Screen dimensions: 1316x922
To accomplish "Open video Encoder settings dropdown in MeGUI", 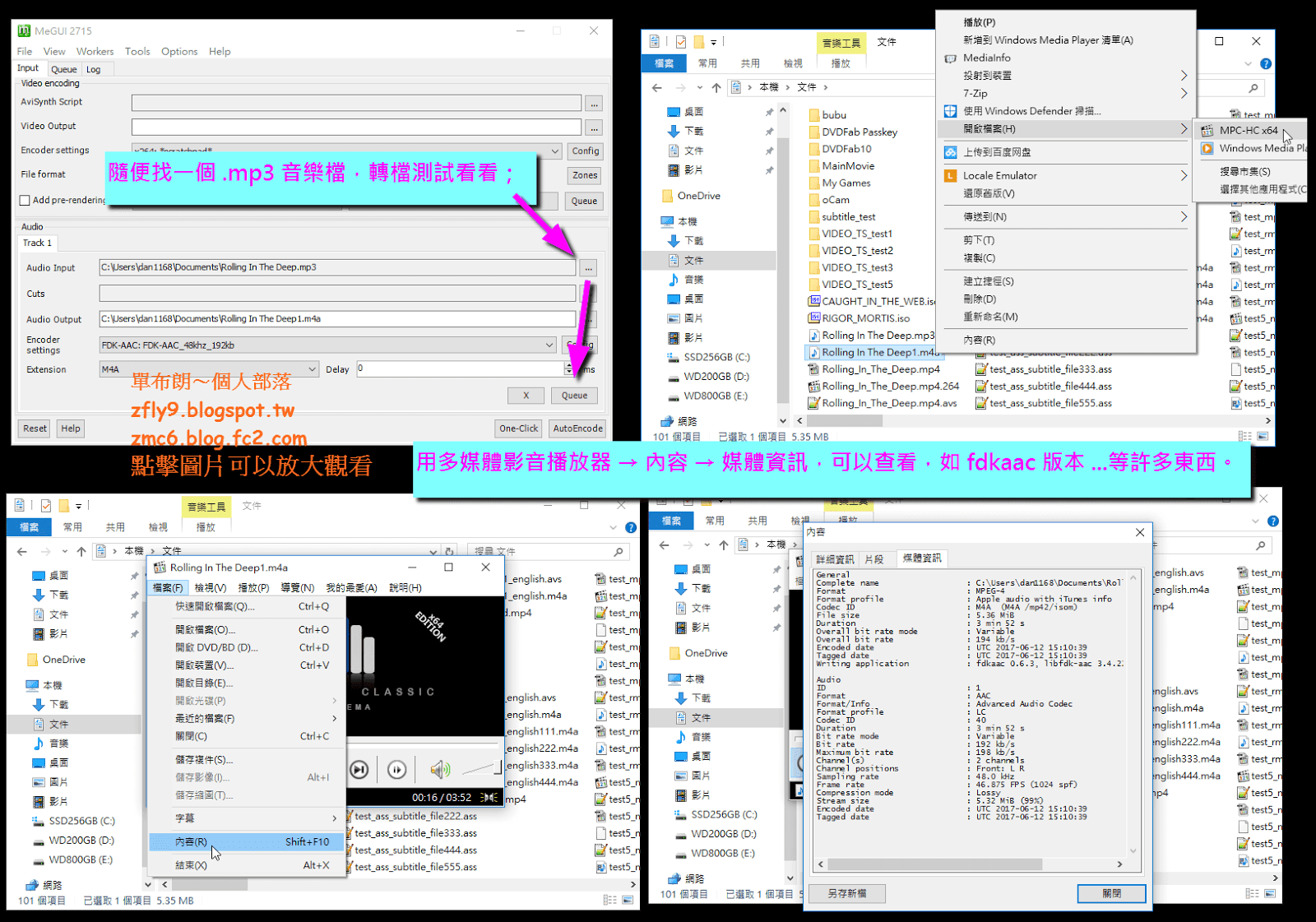I will coord(555,151).
